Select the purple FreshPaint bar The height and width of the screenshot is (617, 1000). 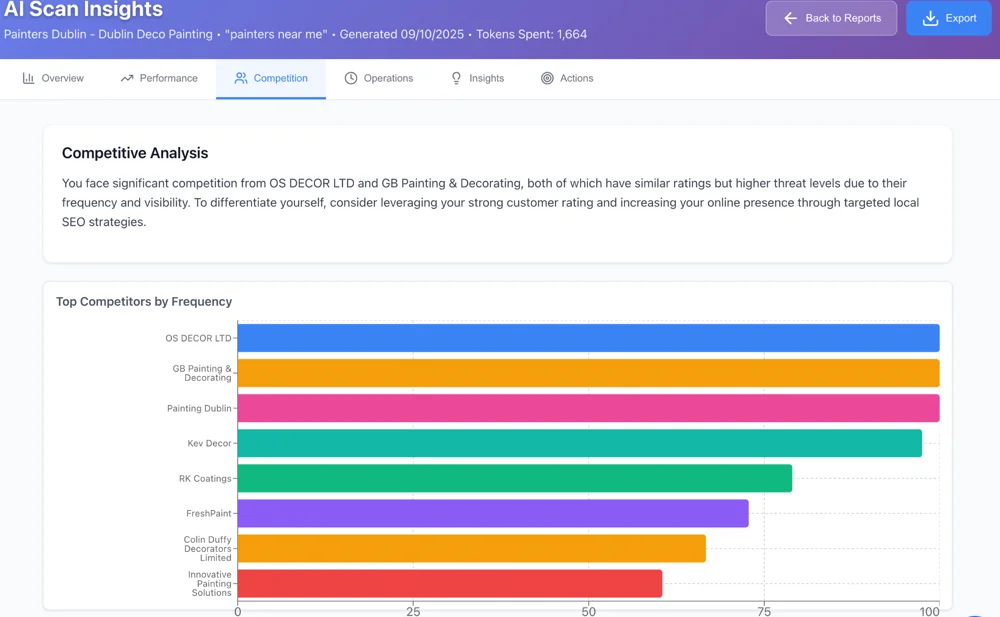(x=493, y=513)
